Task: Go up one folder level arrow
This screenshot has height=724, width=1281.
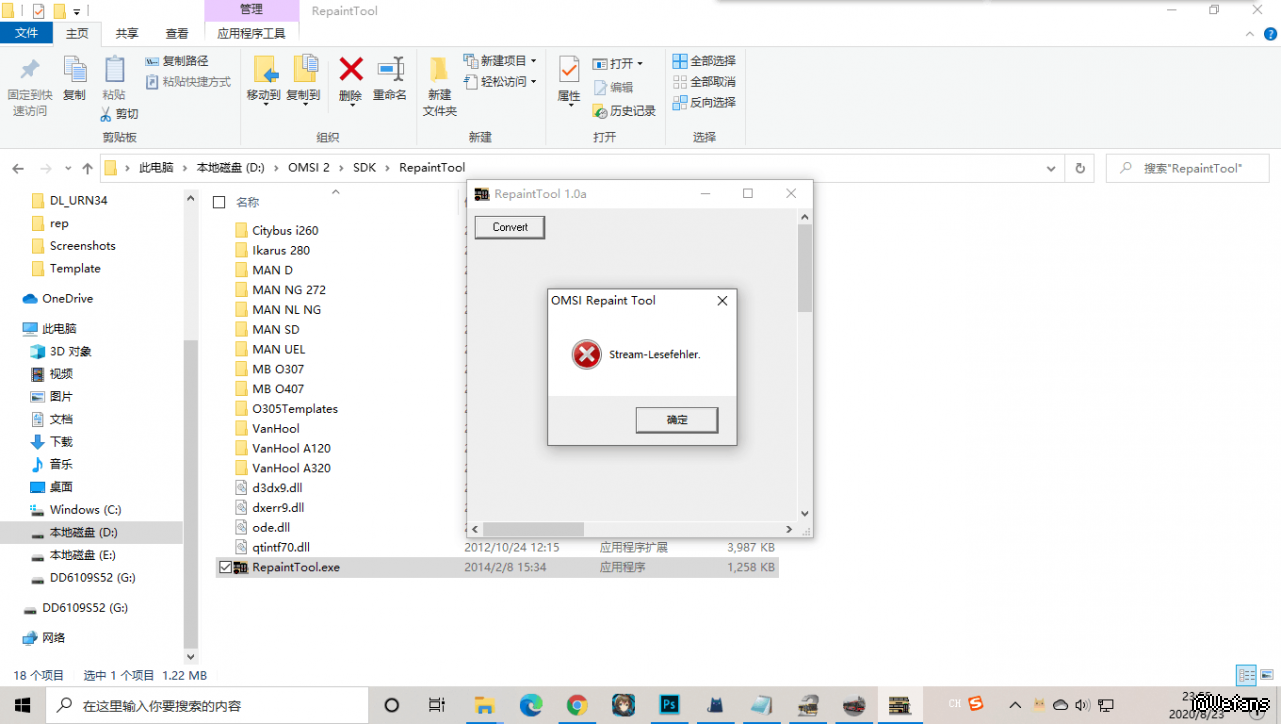Action: 87,168
